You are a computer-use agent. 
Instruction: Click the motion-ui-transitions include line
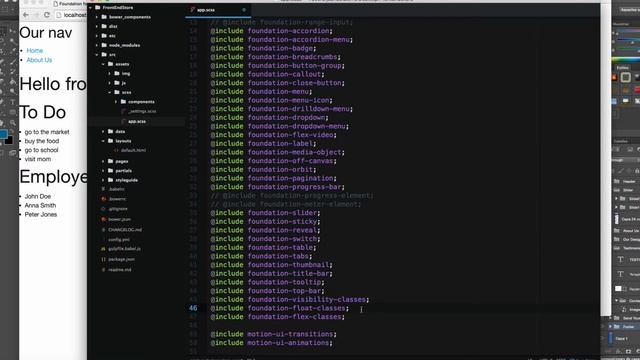tap(273, 334)
